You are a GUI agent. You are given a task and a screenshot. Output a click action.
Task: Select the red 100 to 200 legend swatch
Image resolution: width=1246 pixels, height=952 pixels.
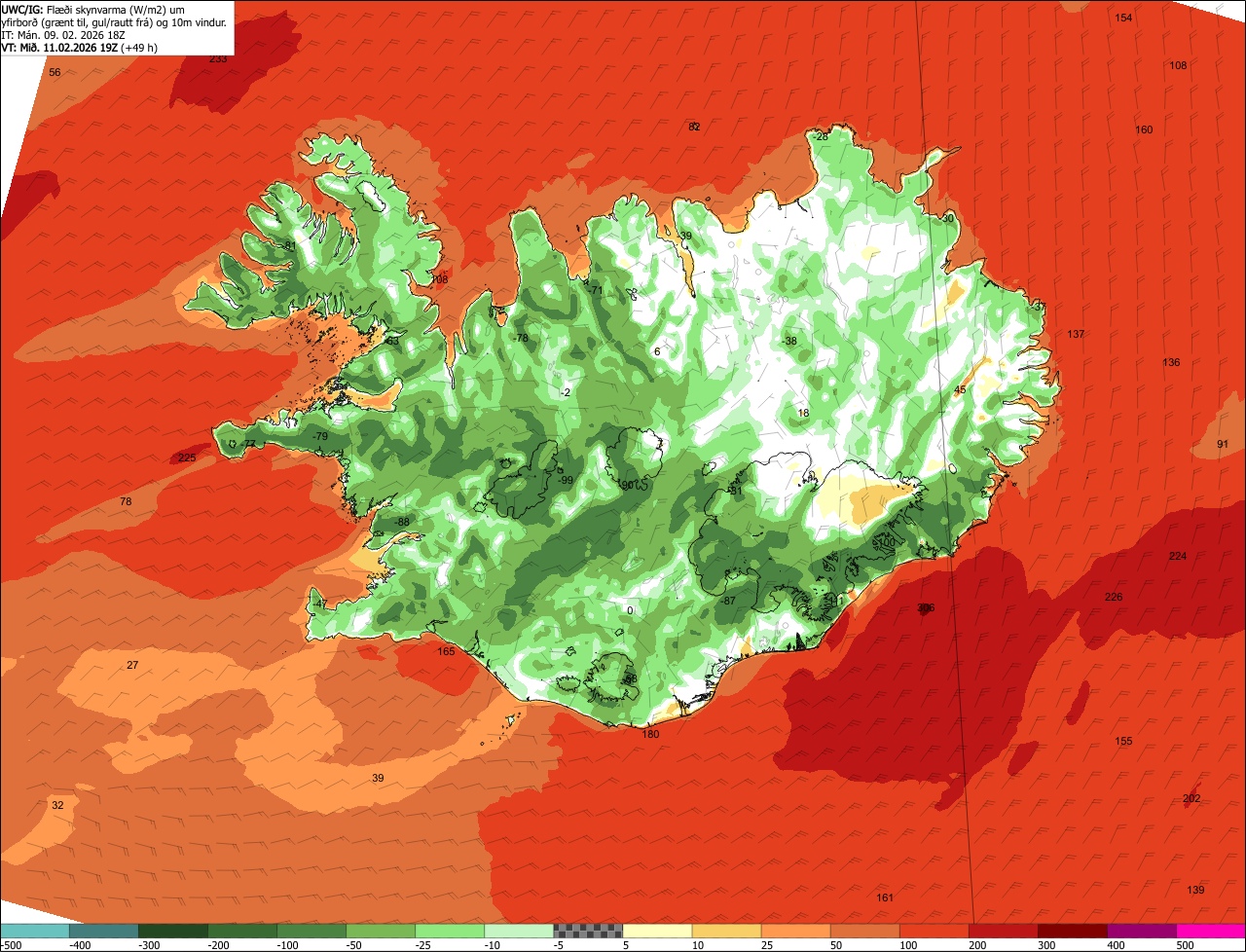tap(934, 931)
